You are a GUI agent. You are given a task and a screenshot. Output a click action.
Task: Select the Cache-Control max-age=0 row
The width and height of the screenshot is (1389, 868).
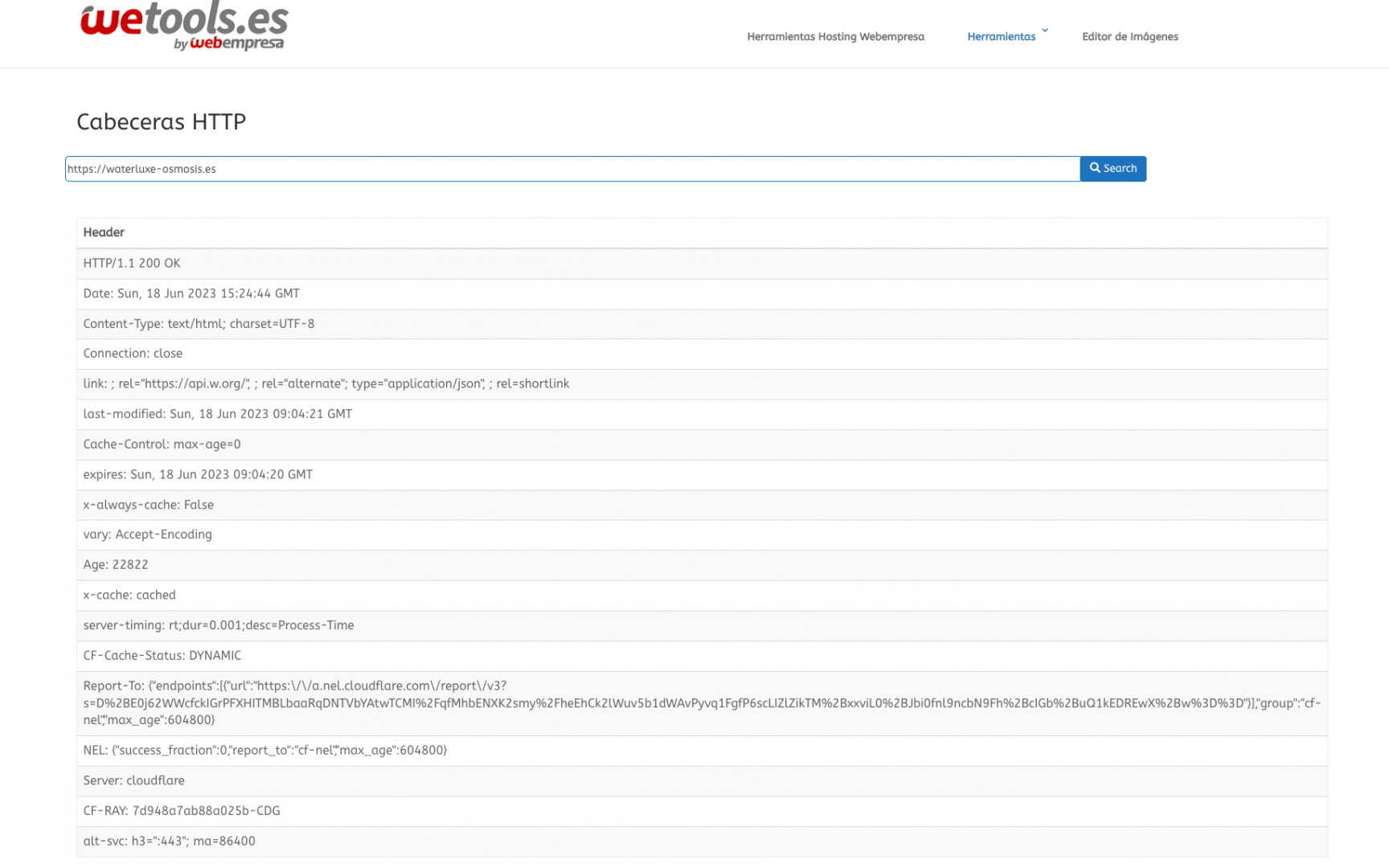tap(702, 444)
